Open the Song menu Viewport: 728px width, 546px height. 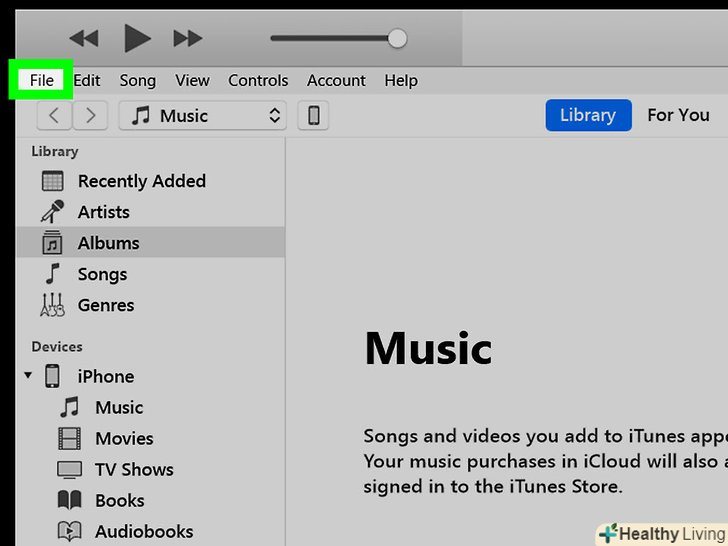pos(137,81)
